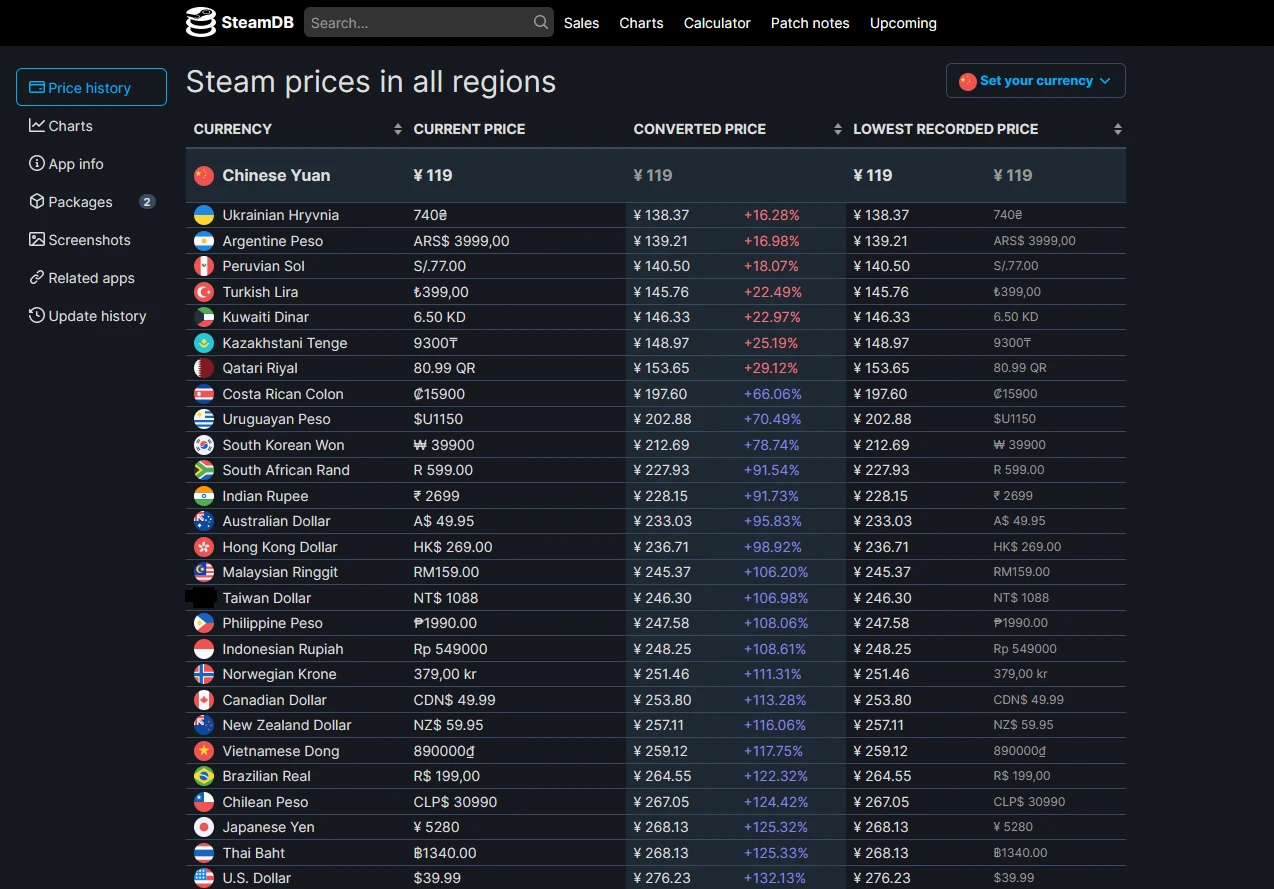Sort by Lowest Recorded Price arrows

(x=1118, y=129)
